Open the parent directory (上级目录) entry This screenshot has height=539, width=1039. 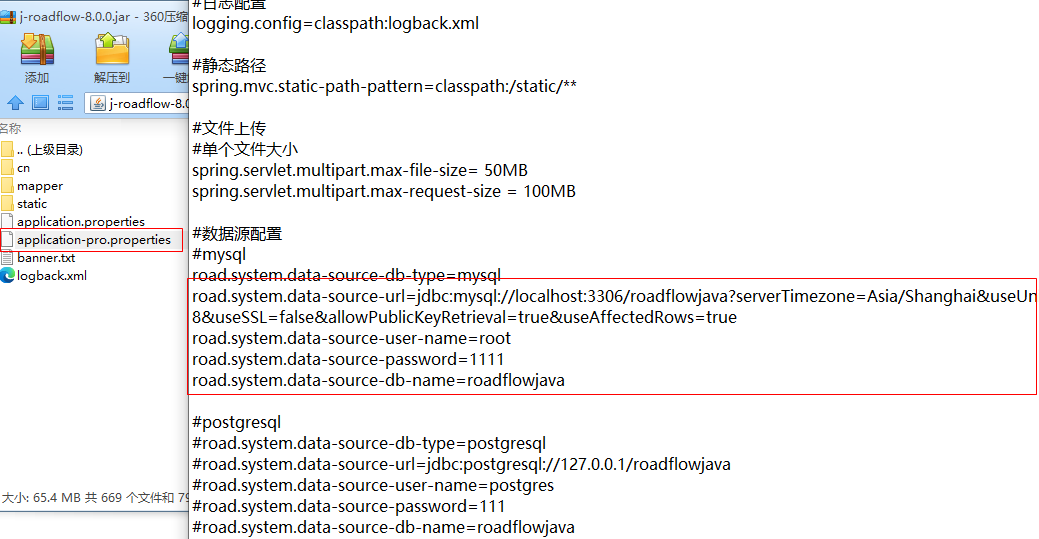[49, 150]
